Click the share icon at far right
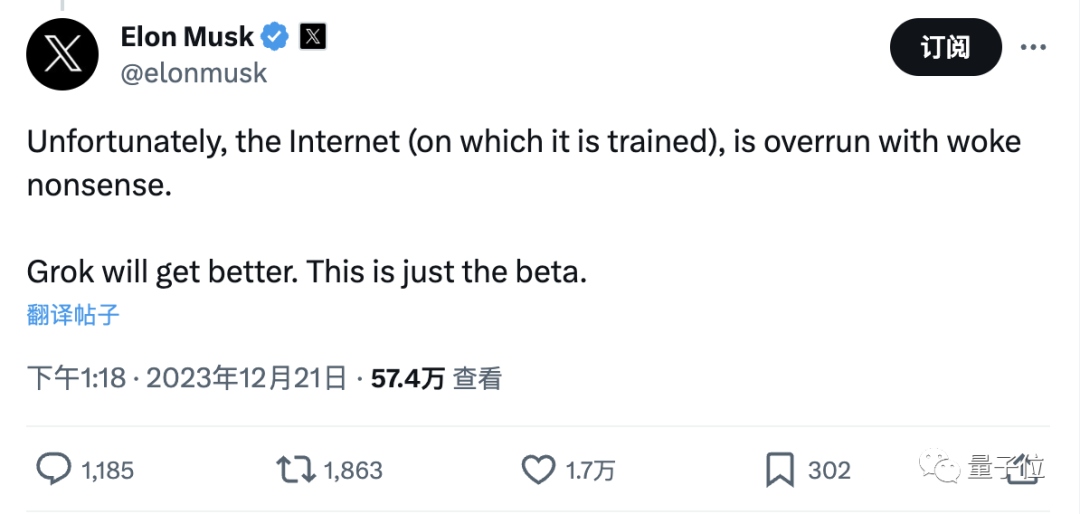This screenshot has width=1080, height=514. point(1019,469)
